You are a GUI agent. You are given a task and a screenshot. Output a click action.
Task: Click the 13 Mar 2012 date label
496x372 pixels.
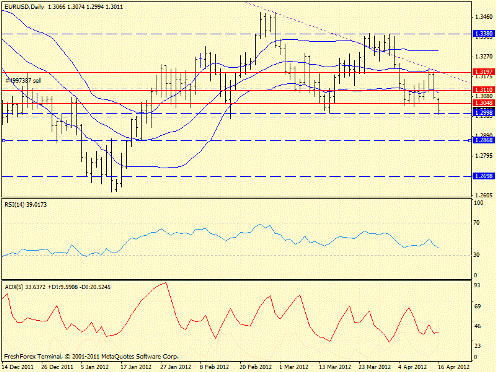(x=335, y=367)
